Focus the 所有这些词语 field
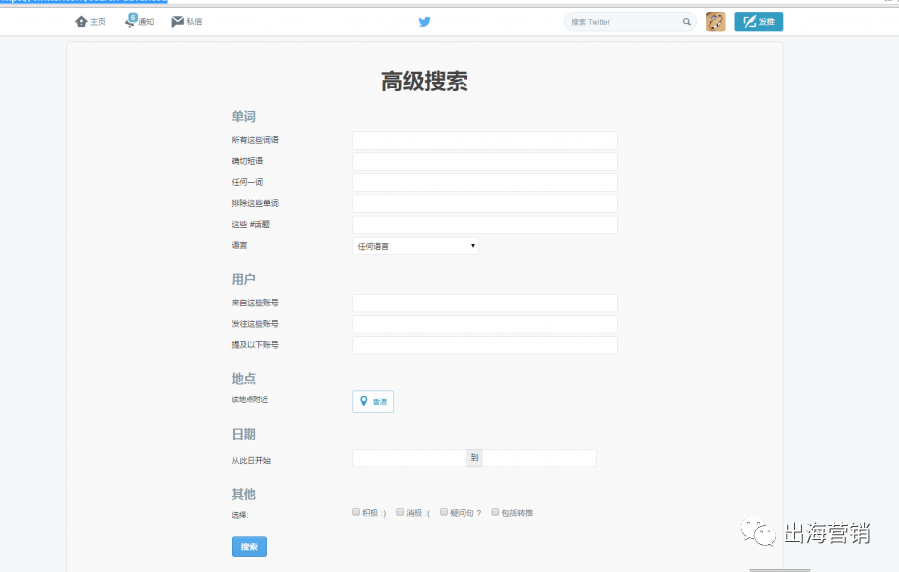The image size is (899, 572). (x=484, y=140)
